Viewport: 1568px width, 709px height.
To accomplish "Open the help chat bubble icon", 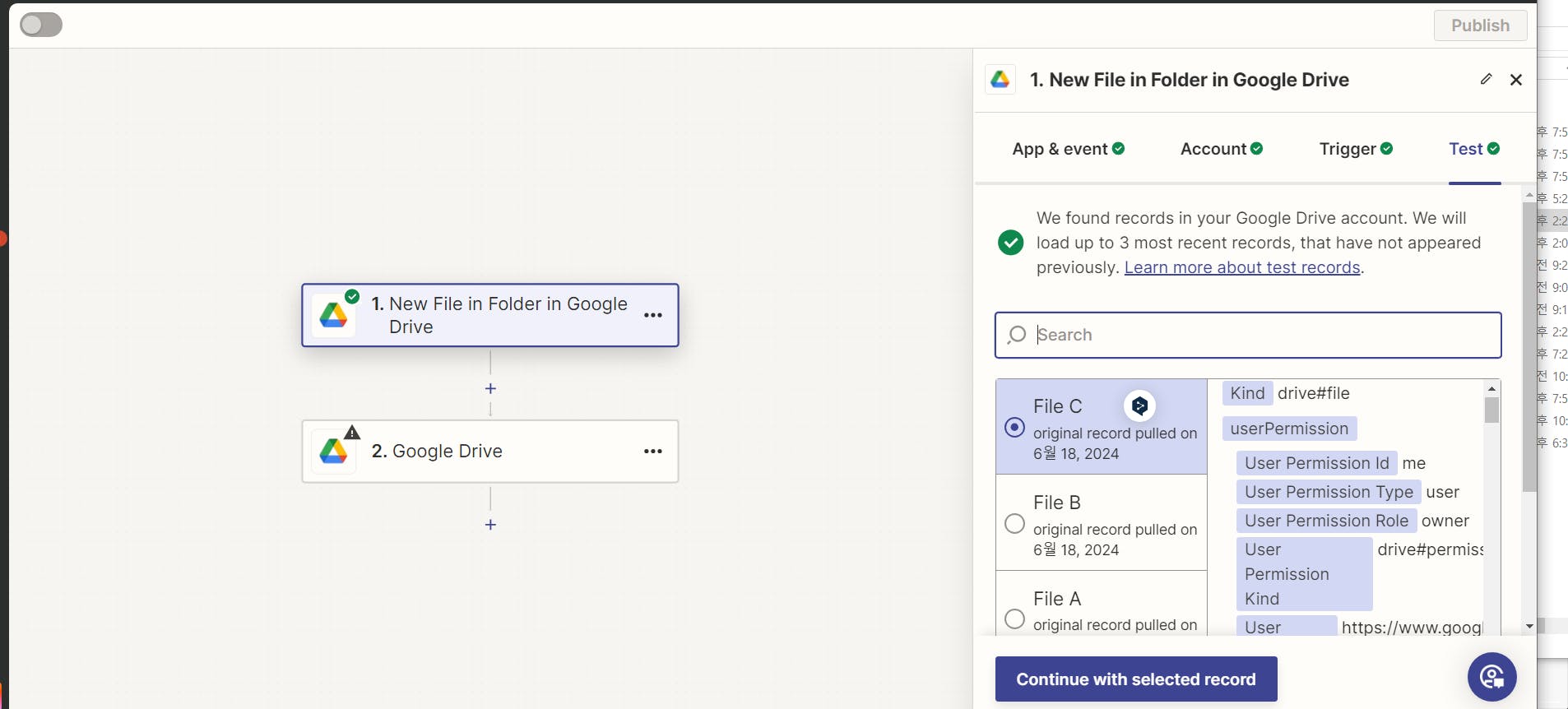I will pos(1491,677).
